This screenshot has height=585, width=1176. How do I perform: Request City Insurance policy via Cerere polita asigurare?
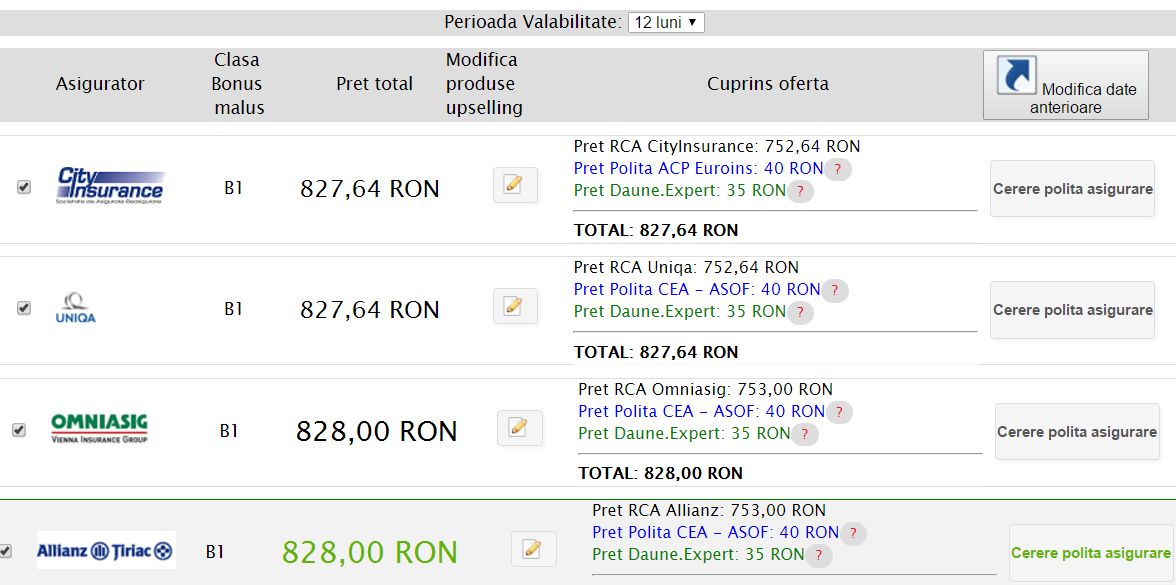(x=1072, y=189)
